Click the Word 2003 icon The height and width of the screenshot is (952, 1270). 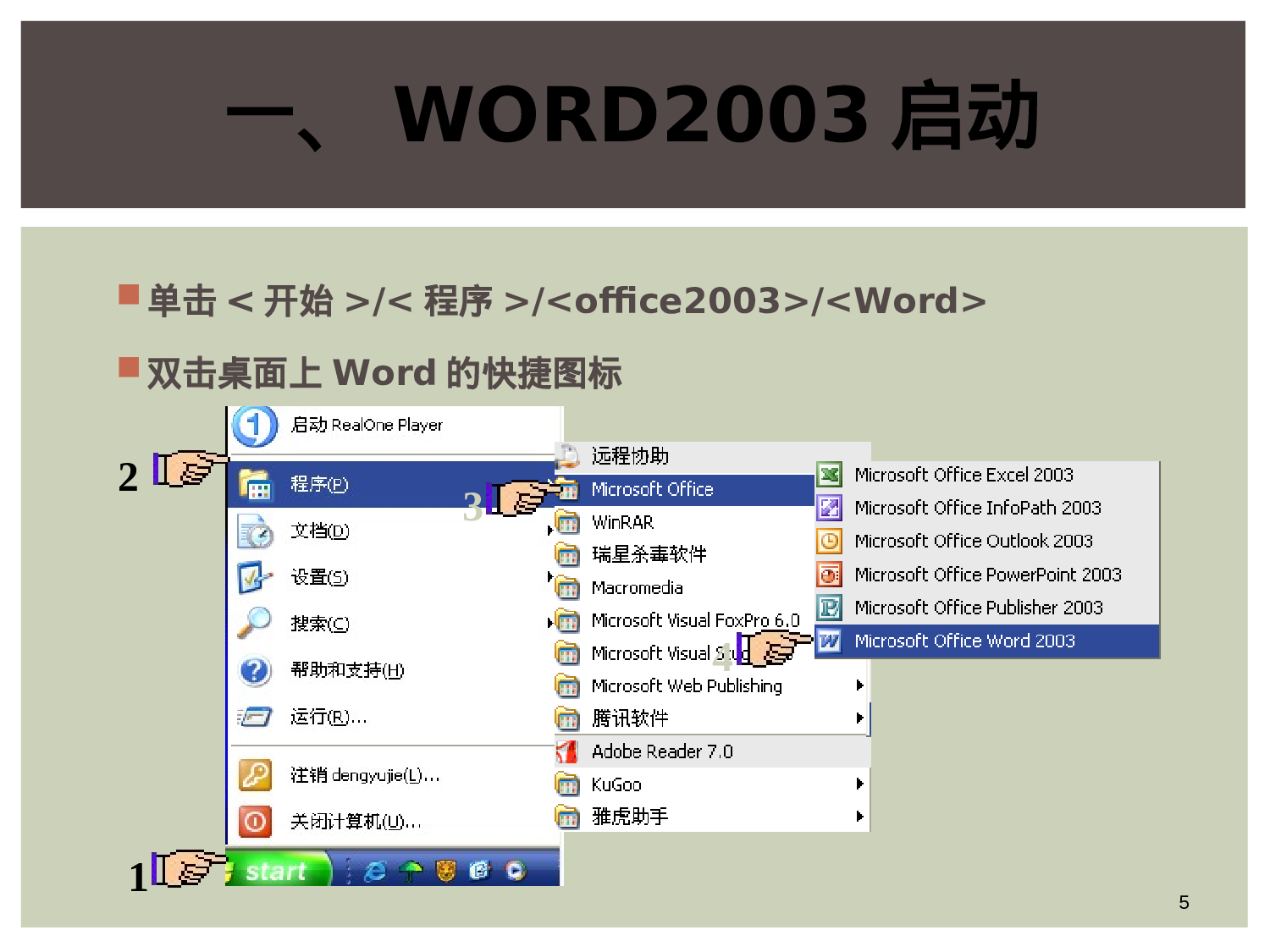[x=830, y=641]
